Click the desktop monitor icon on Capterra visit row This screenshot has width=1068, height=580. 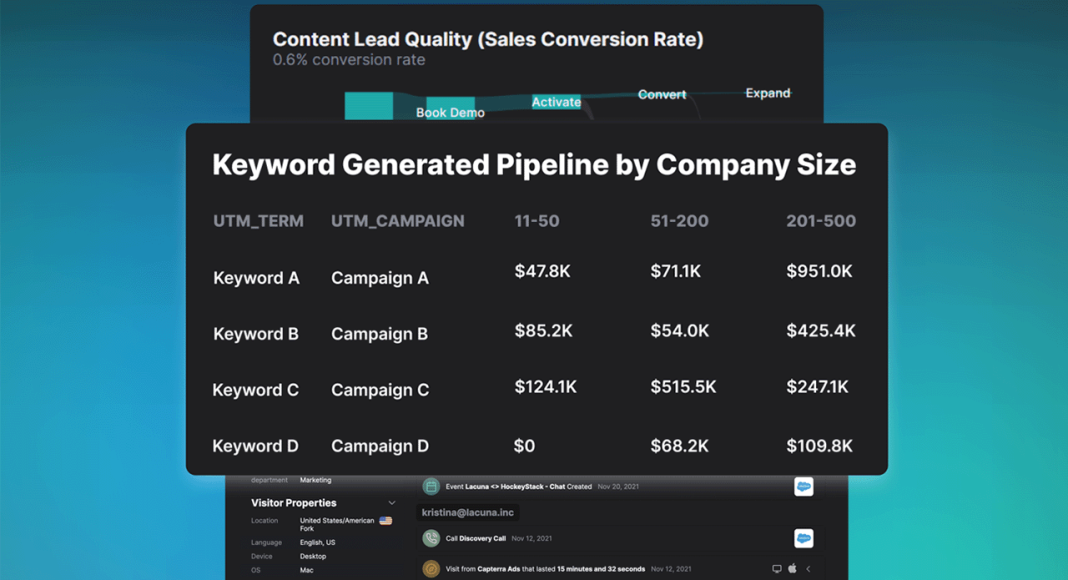[x=776, y=569]
